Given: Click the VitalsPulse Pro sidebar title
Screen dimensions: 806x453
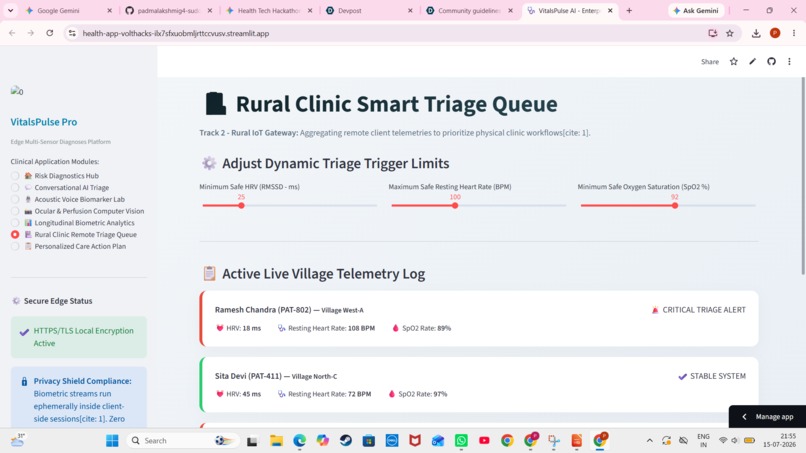Looking at the screenshot, I should pos(44,122).
